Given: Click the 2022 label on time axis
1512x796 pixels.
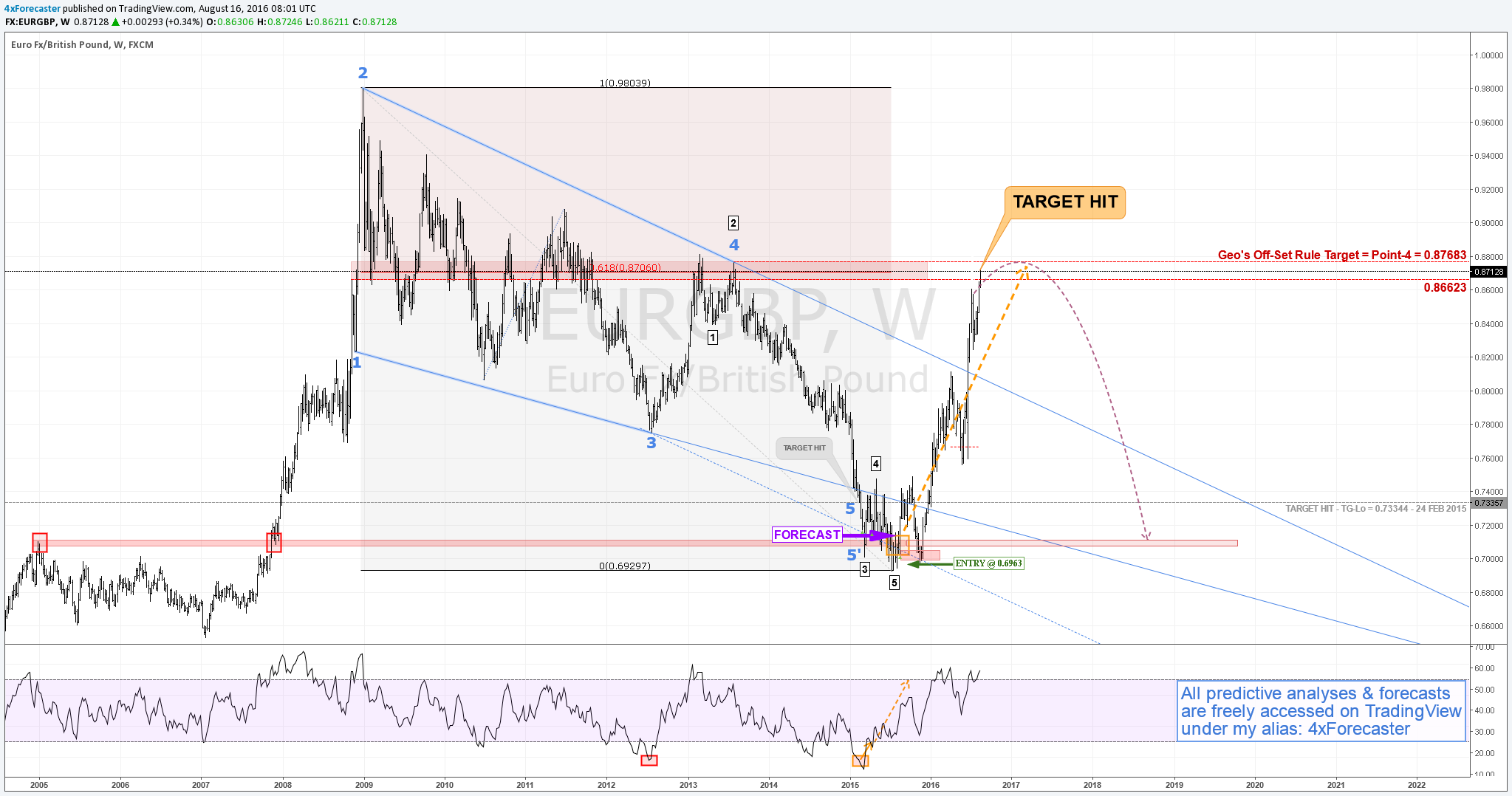Looking at the screenshot, I should point(1417,785).
